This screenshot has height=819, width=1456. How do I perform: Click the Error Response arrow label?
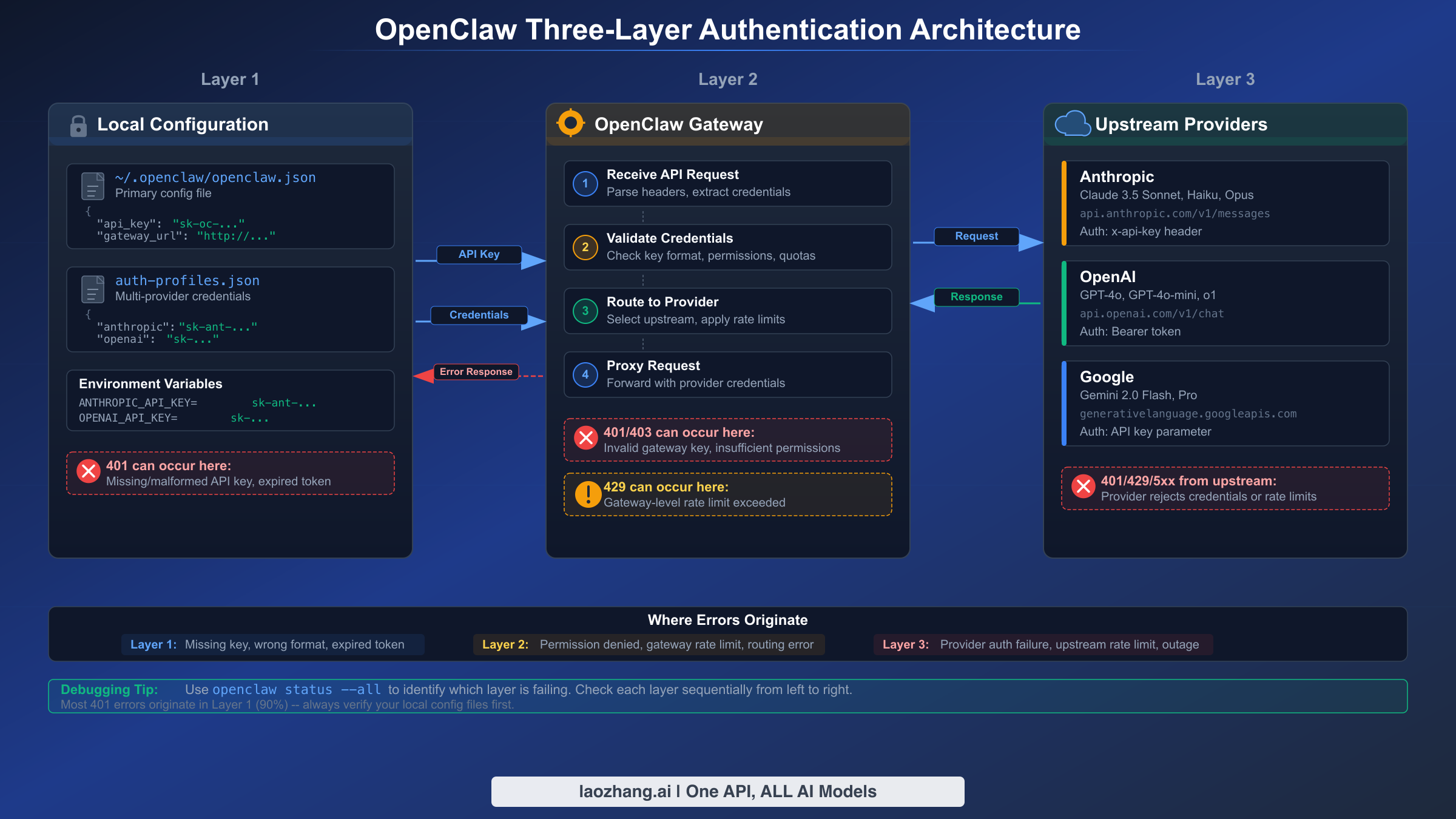(x=476, y=371)
